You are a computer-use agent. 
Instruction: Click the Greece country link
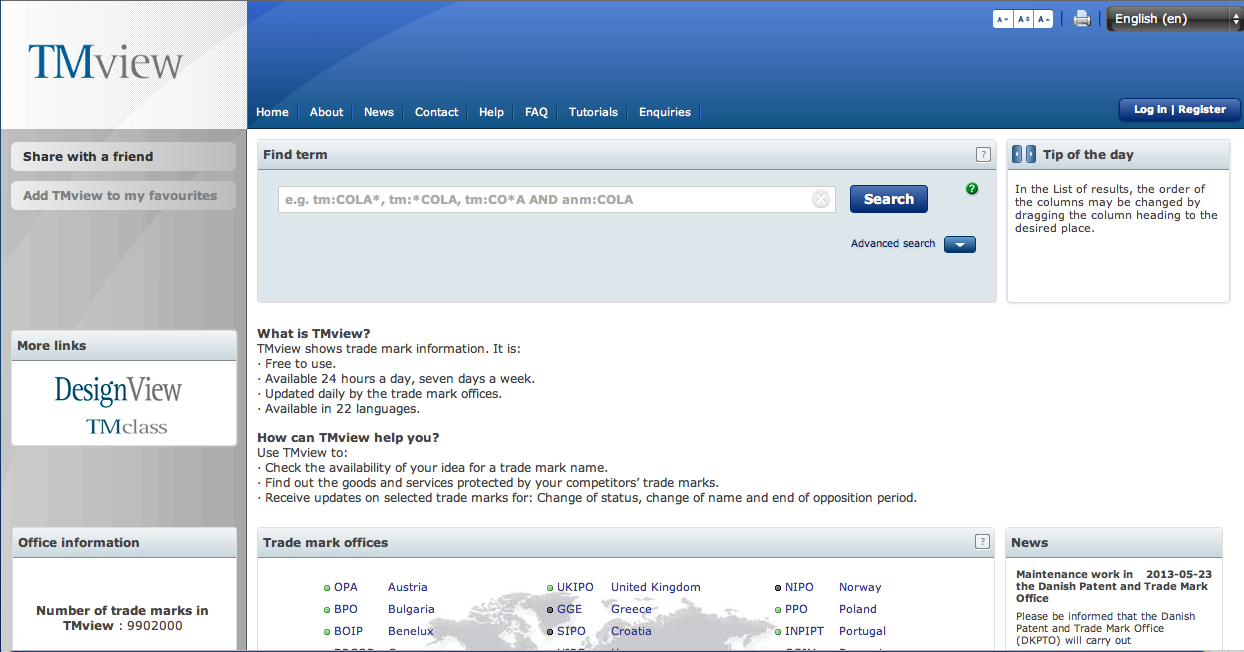631,609
